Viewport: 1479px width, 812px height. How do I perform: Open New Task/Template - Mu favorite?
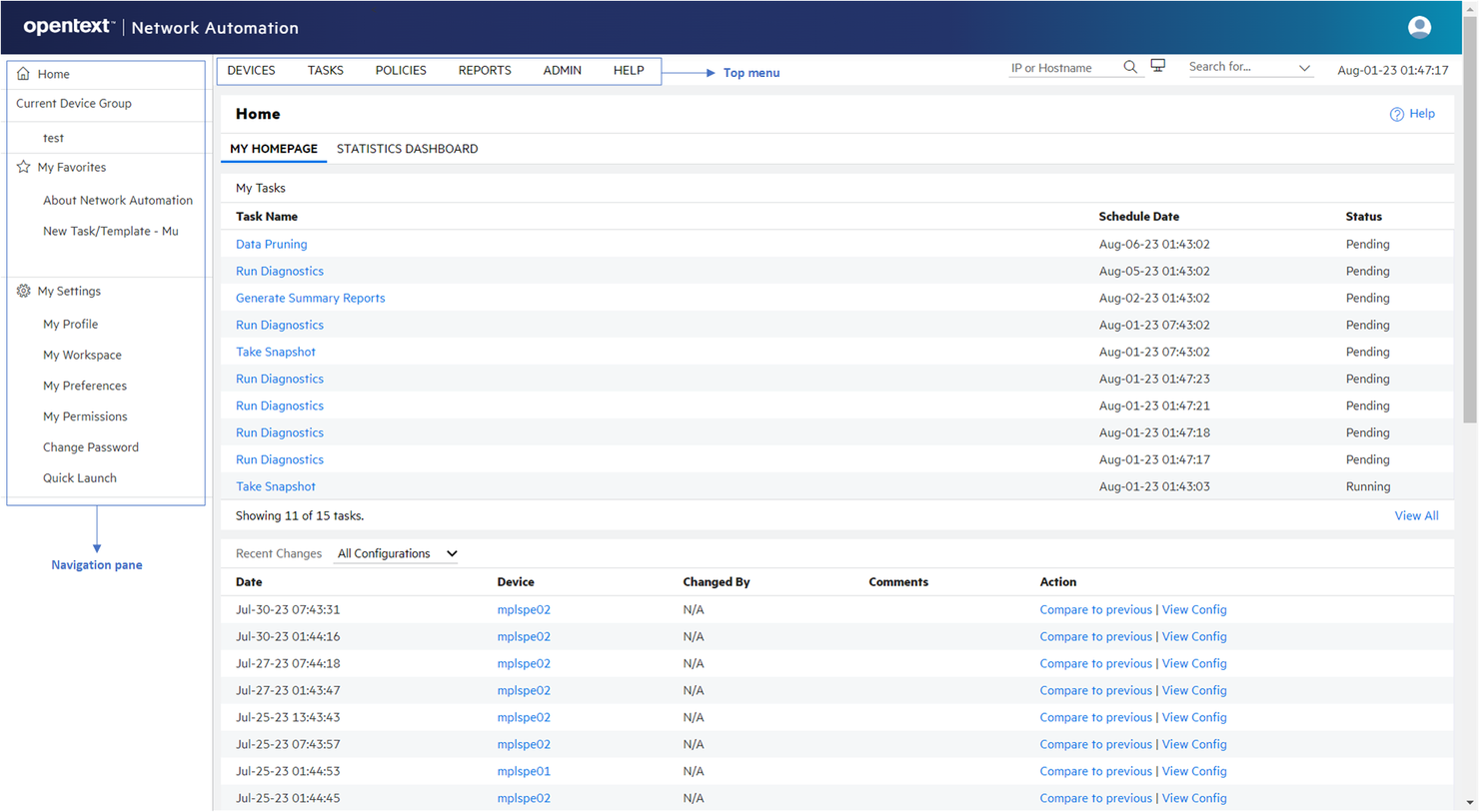pos(111,231)
